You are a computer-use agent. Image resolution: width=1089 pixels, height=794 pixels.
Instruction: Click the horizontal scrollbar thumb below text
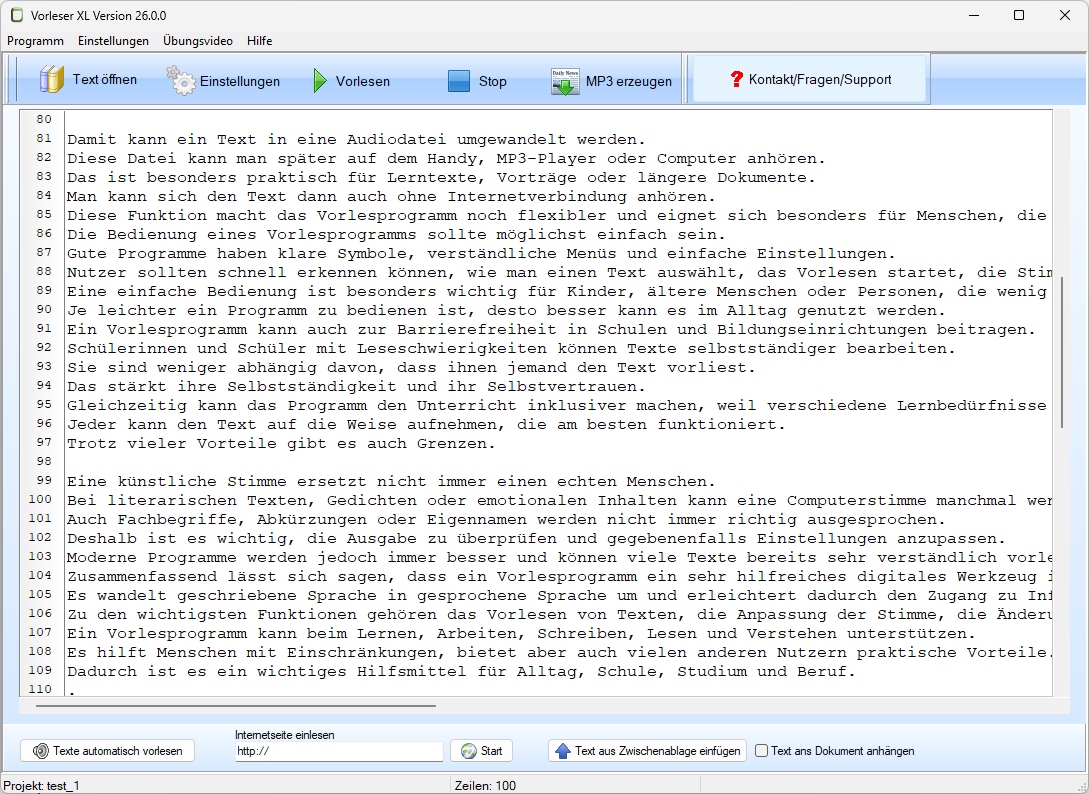point(236,706)
